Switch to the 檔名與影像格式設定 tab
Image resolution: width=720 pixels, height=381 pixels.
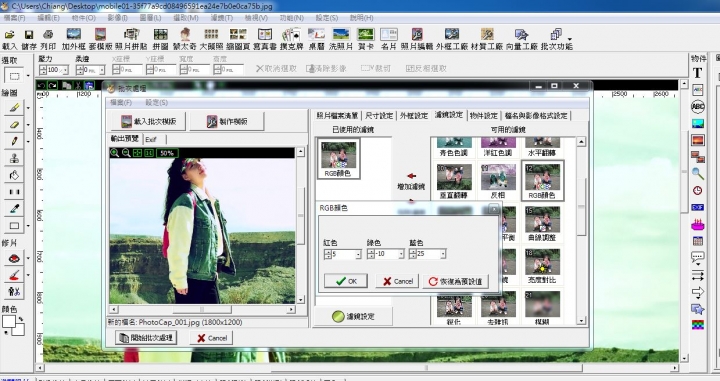coord(536,115)
